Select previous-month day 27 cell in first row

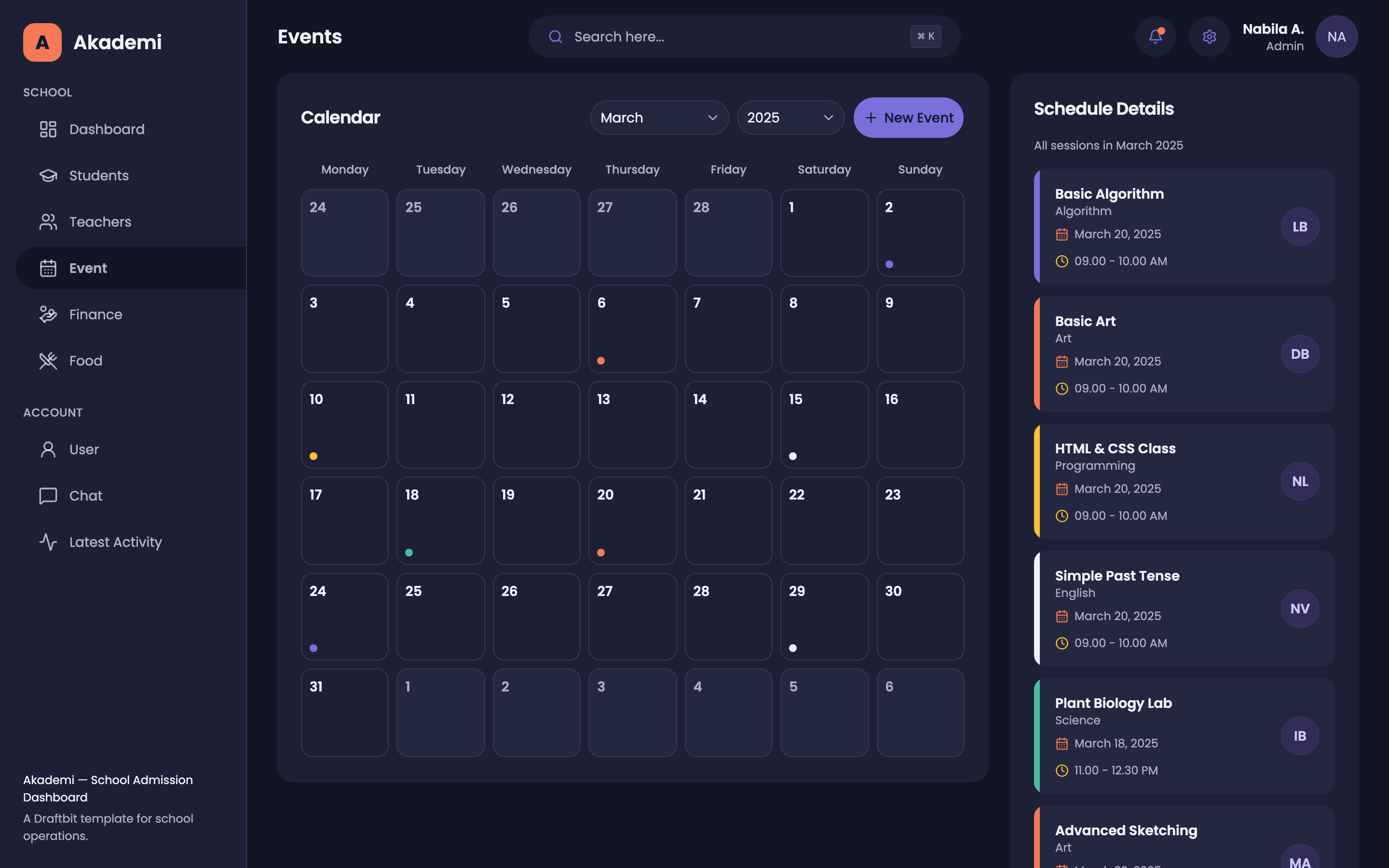point(632,233)
